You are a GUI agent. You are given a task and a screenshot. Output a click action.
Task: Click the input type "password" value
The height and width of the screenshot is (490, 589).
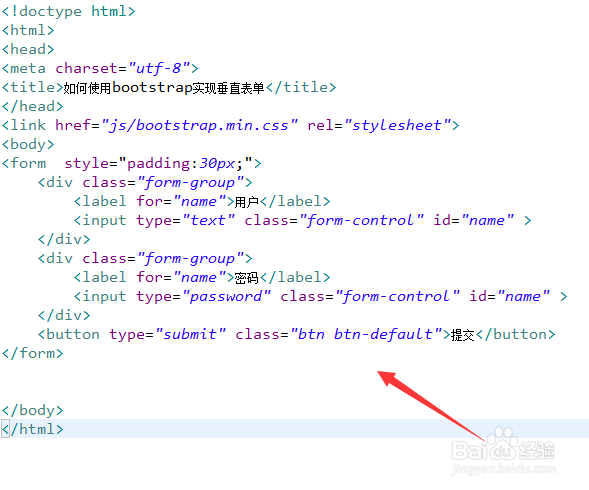point(226,296)
